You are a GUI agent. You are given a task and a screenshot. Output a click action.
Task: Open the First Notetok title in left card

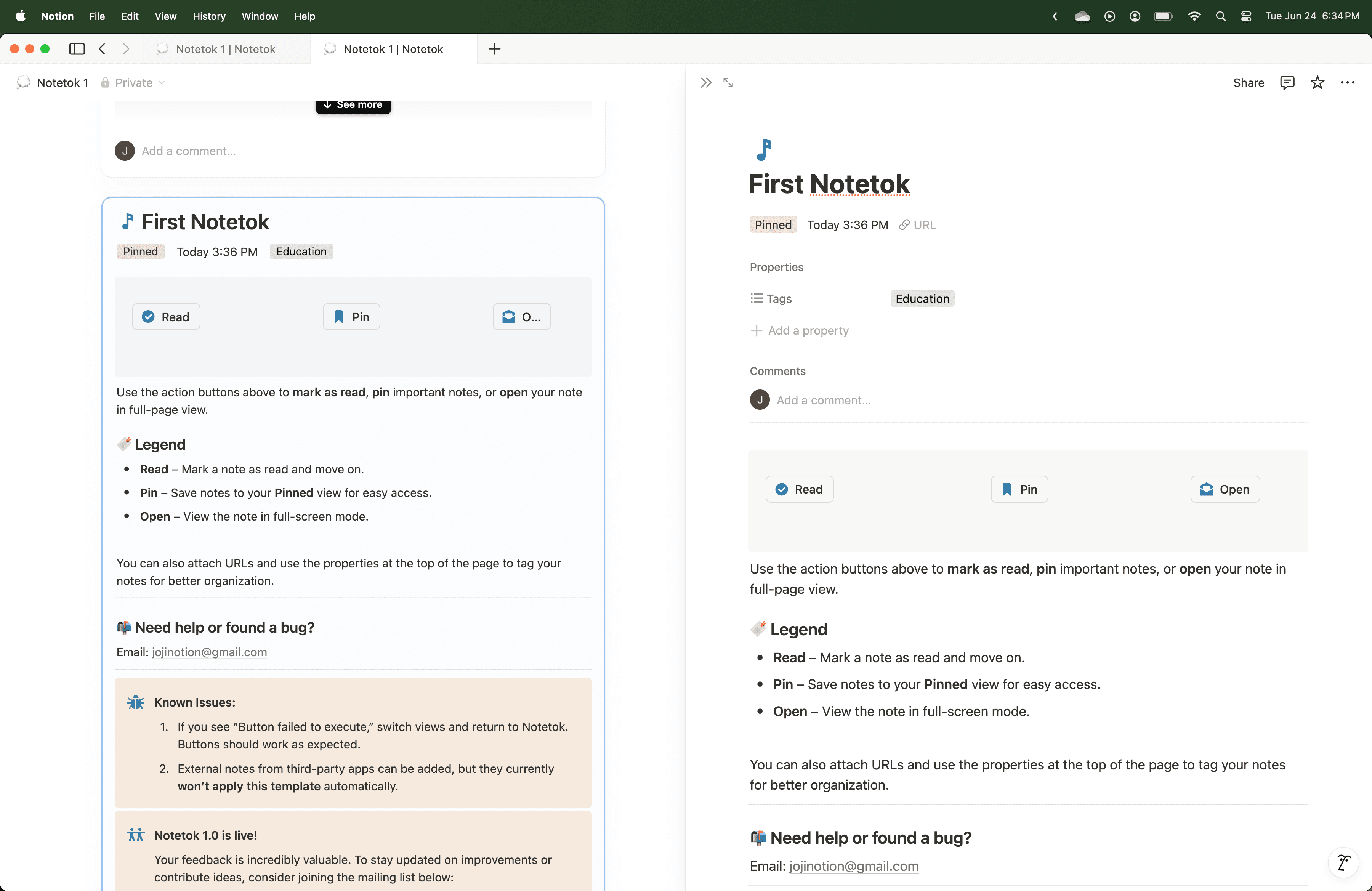(205, 221)
